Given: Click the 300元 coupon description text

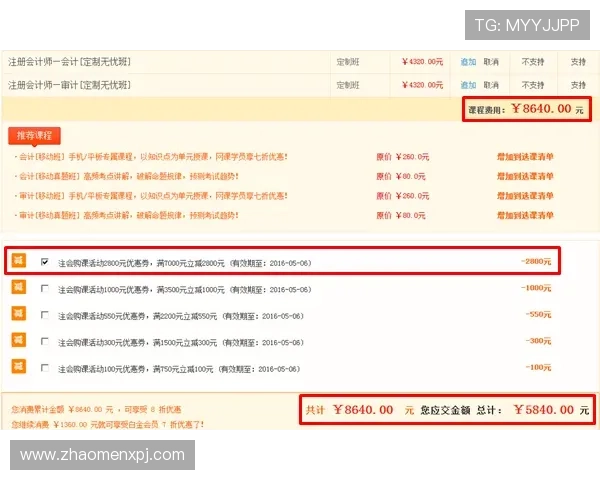Looking at the screenshot, I should click(x=181, y=343).
